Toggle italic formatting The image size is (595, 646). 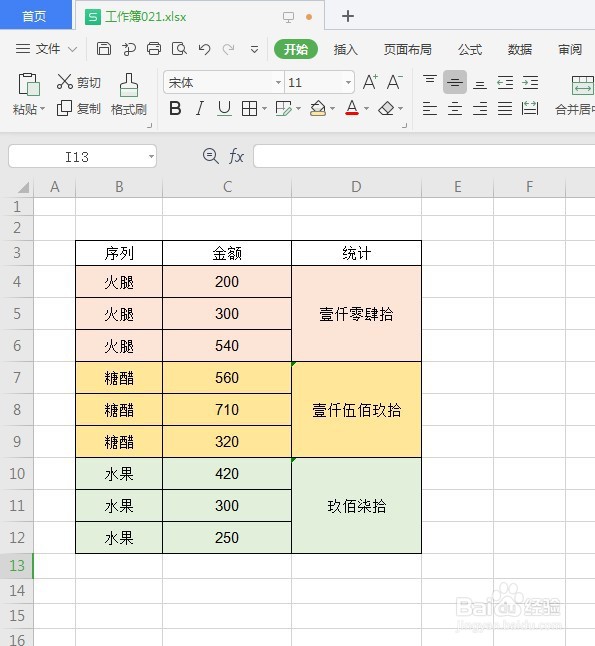pyautogui.click(x=199, y=109)
